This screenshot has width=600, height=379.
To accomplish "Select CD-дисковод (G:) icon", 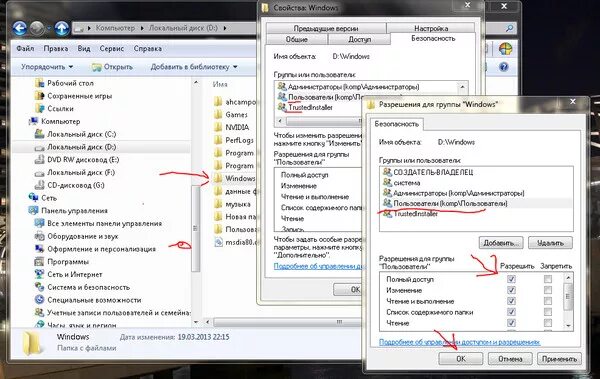I will [39, 185].
